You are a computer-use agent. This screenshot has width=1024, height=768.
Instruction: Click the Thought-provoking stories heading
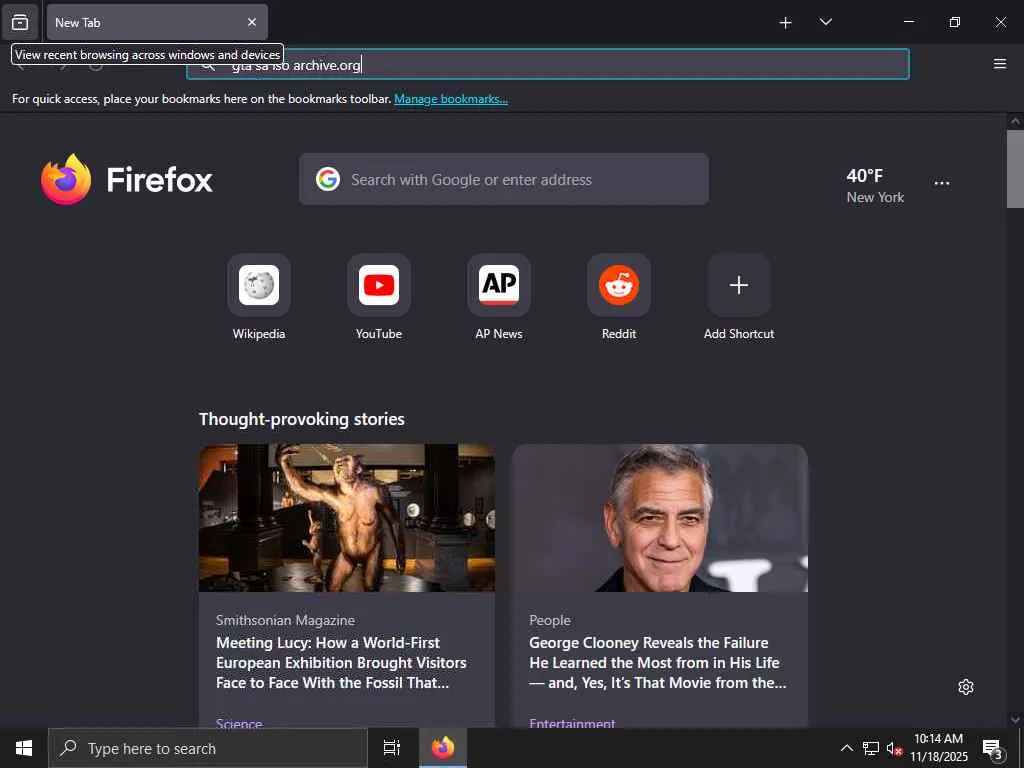pyautogui.click(x=302, y=419)
